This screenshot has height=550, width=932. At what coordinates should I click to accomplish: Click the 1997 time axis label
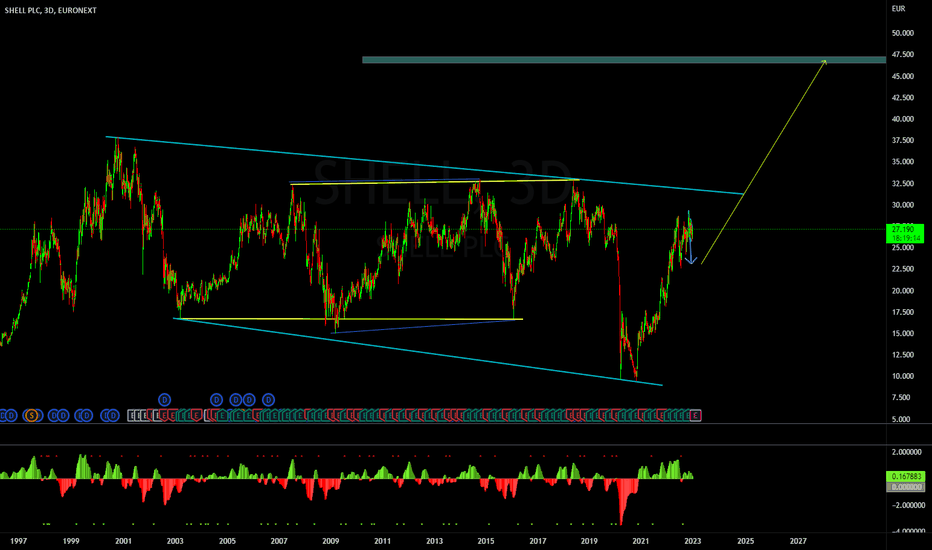coord(18,540)
